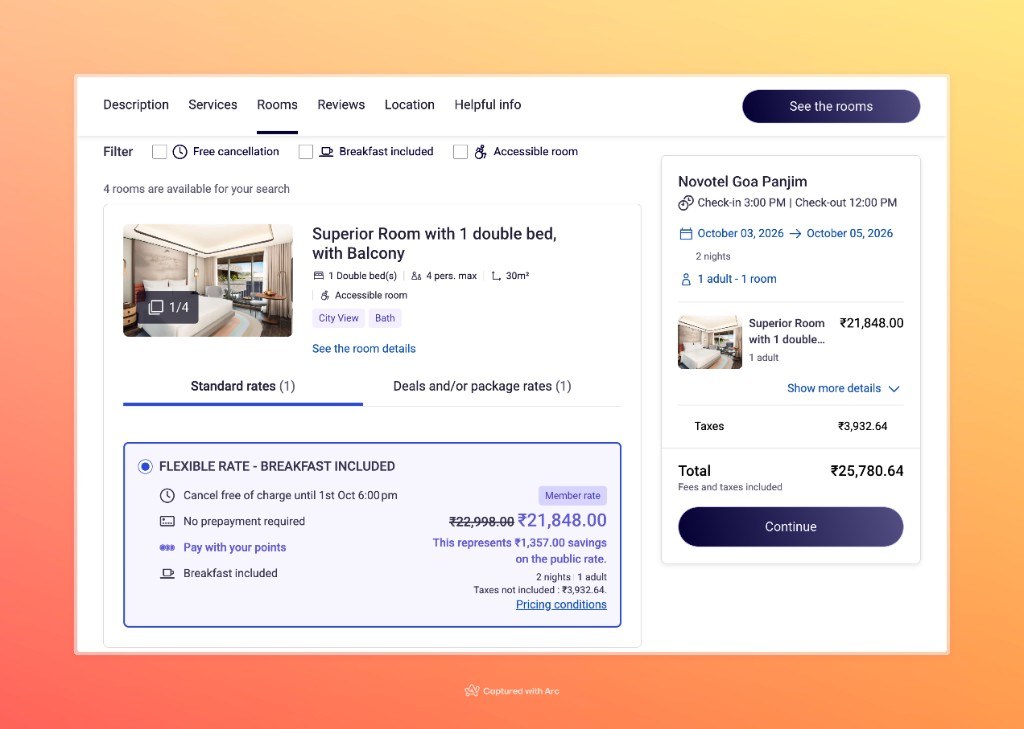
Task: Click the Bath tag
Action: pyautogui.click(x=385, y=318)
